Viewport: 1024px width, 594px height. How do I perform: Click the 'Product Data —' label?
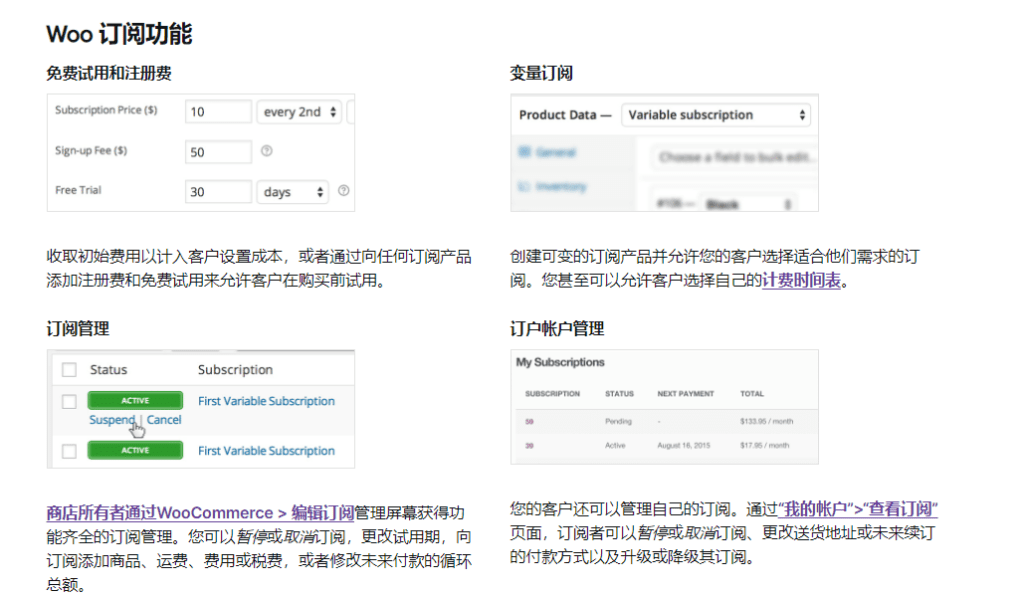pyautogui.click(x=565, y=115)
